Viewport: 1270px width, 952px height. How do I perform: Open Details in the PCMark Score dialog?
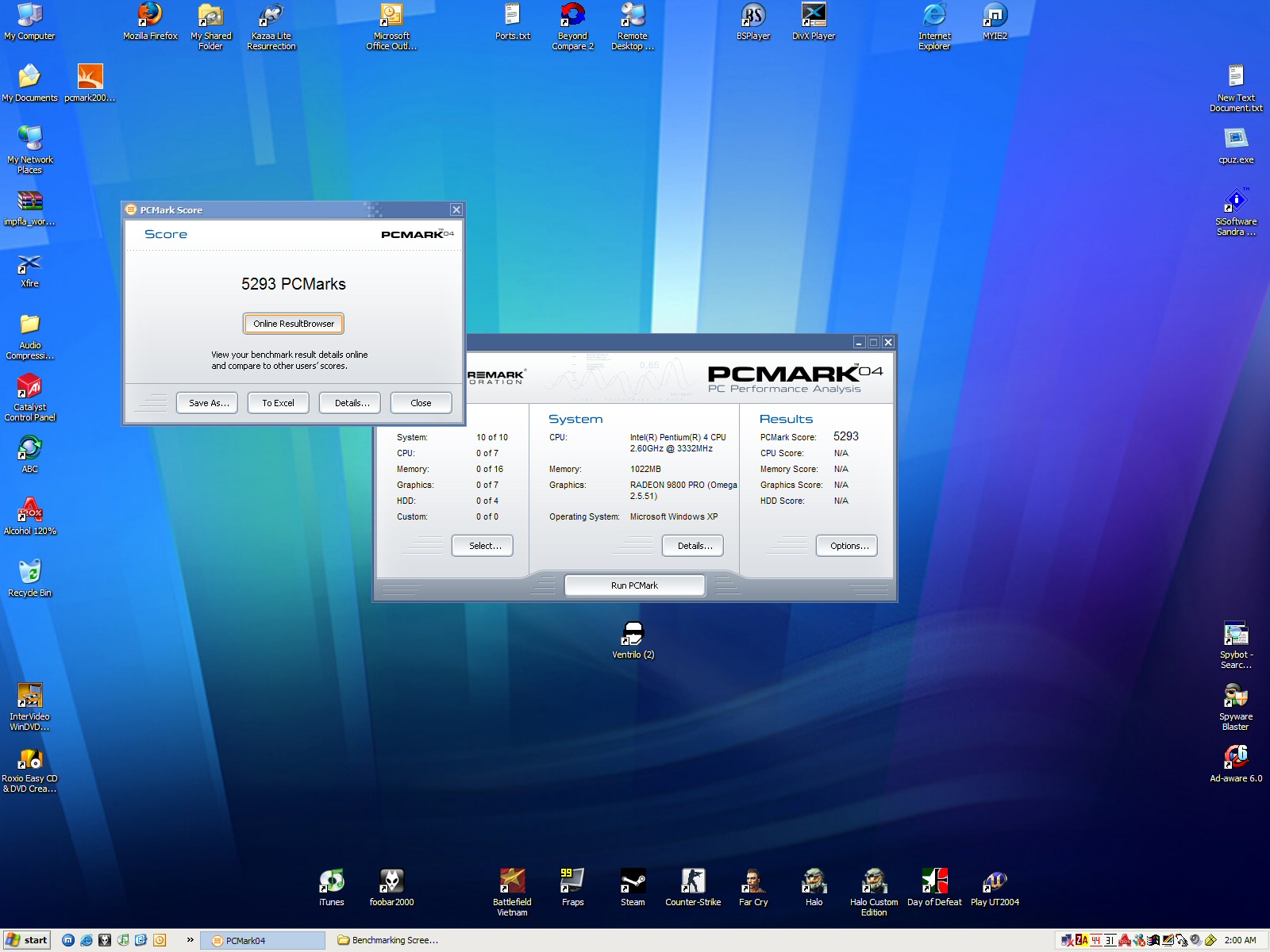point(350,403)
